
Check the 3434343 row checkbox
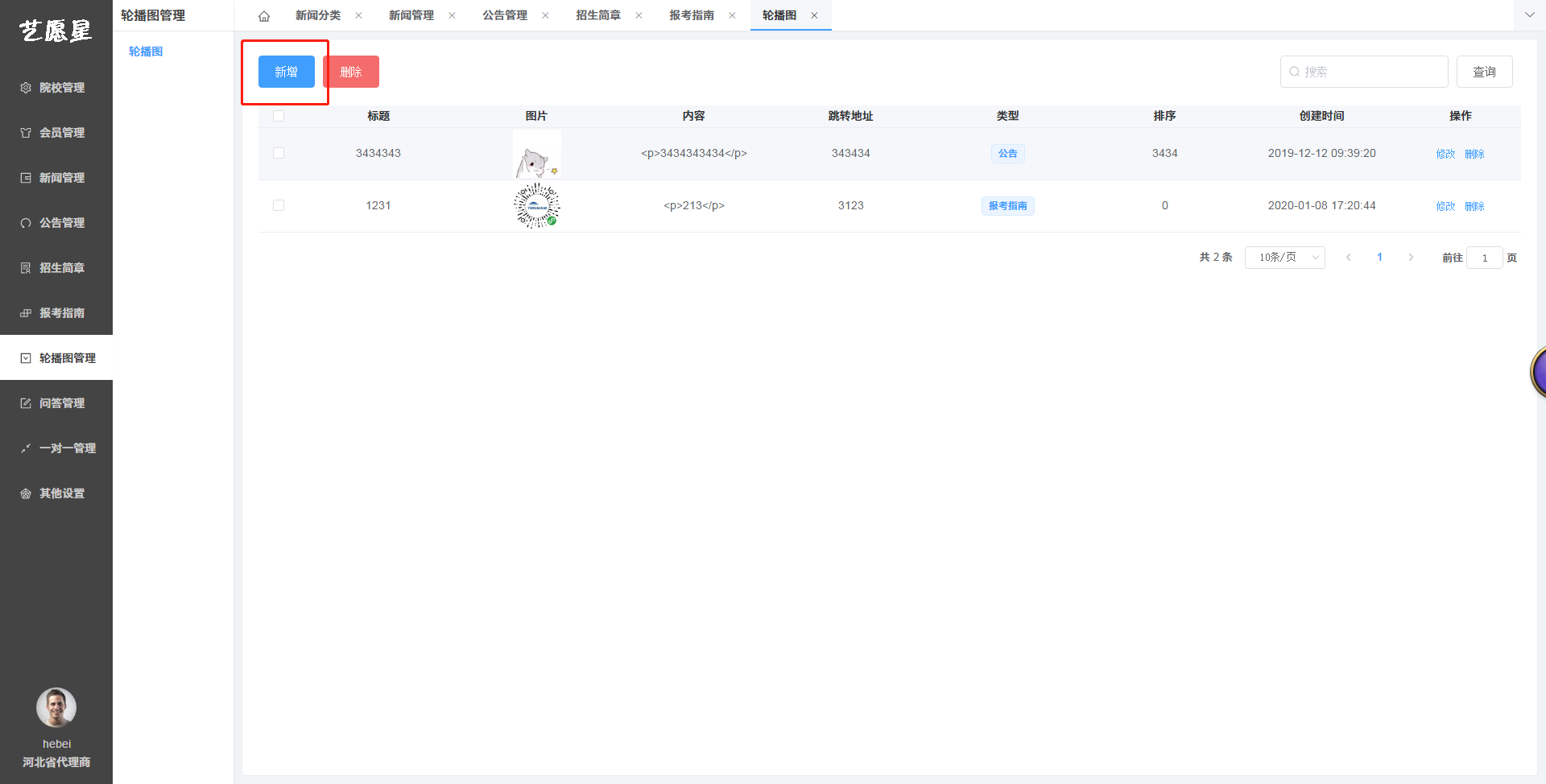click(x=279, y=153)
